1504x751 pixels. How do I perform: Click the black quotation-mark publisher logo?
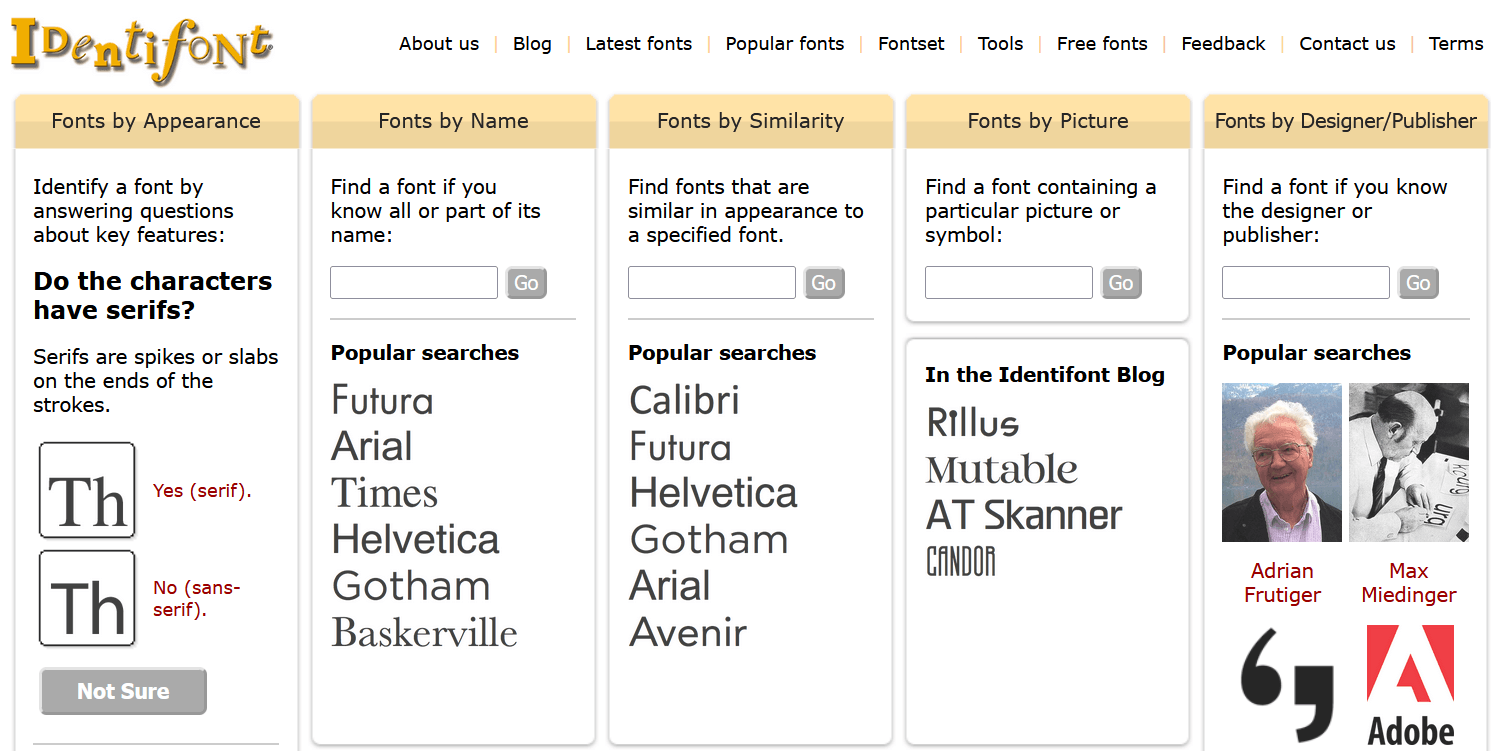click(x=1288, y=684)
